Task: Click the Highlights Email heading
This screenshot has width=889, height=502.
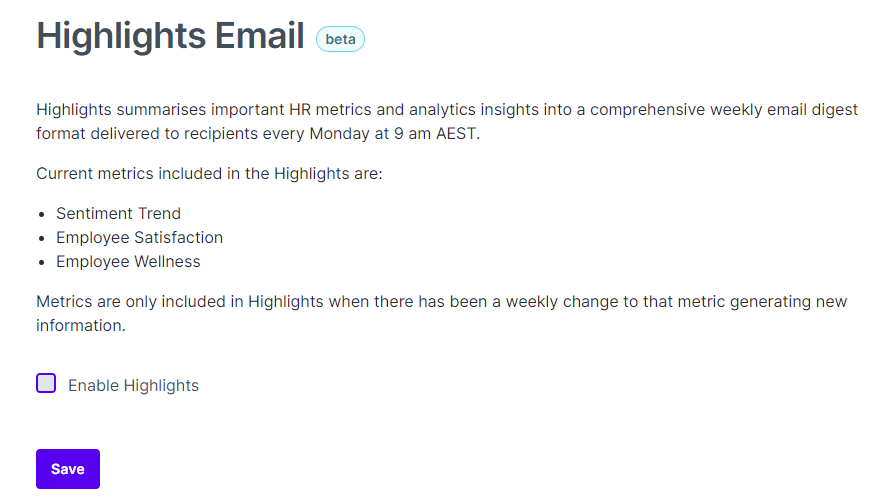Action: click(170, 36)
